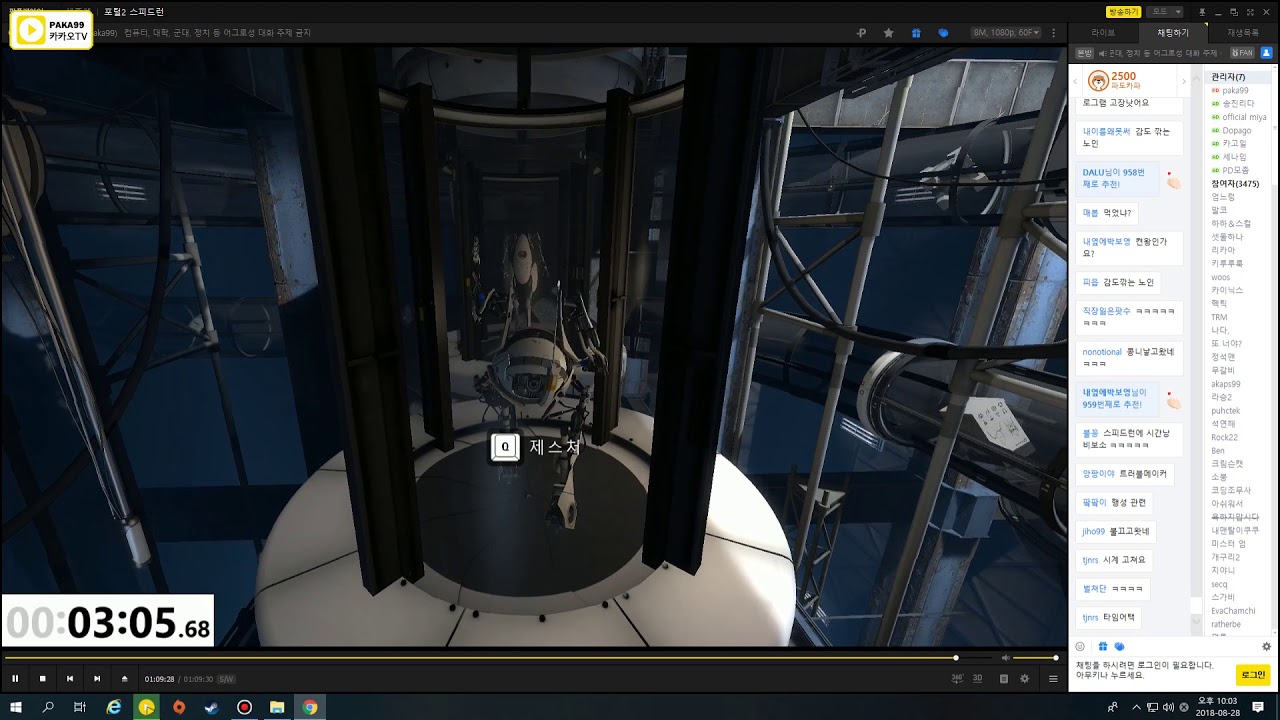Open the Windows Start menu
This screenshot has height=720, width=1280.
tap(16, 707)
